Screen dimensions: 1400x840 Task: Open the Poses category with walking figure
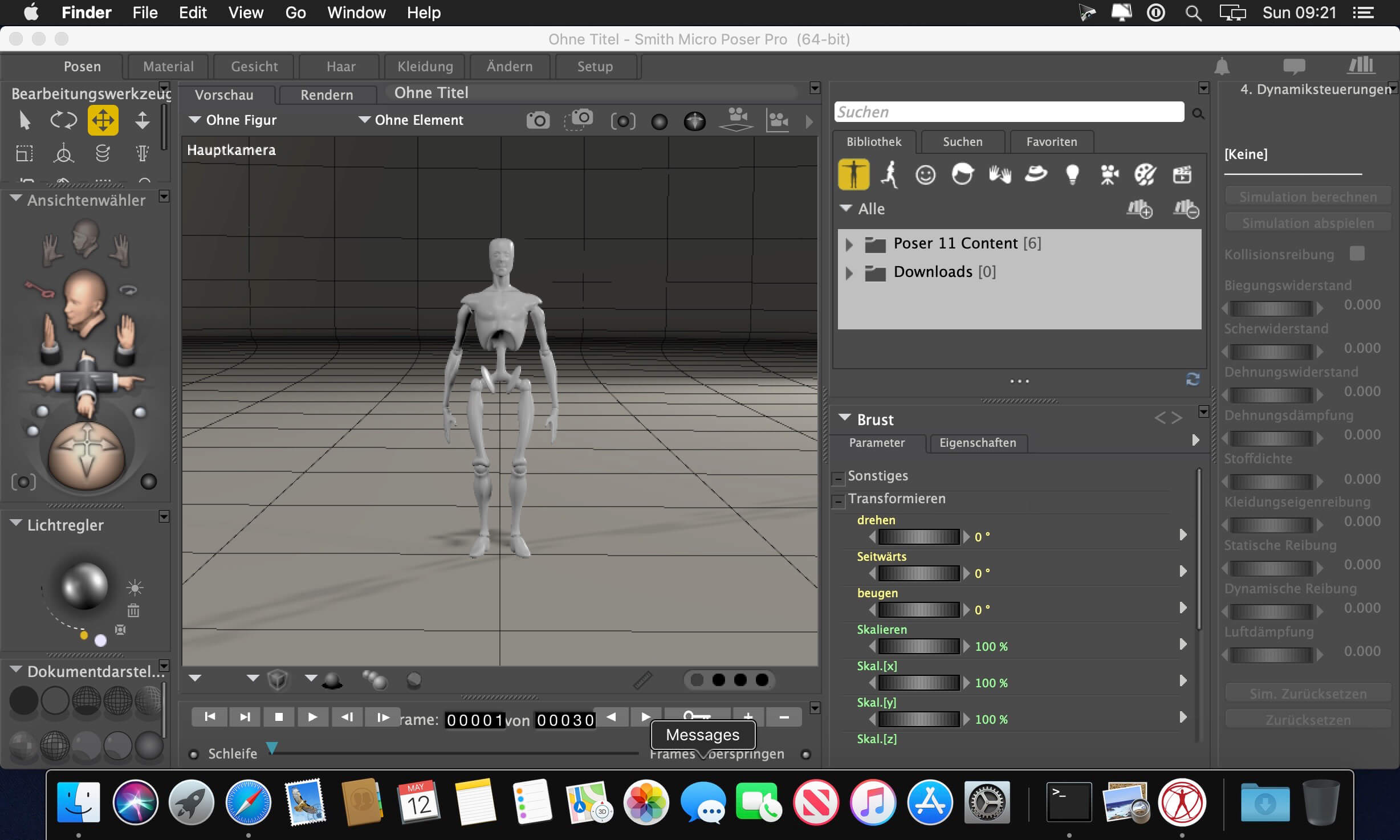click(889, 174)
